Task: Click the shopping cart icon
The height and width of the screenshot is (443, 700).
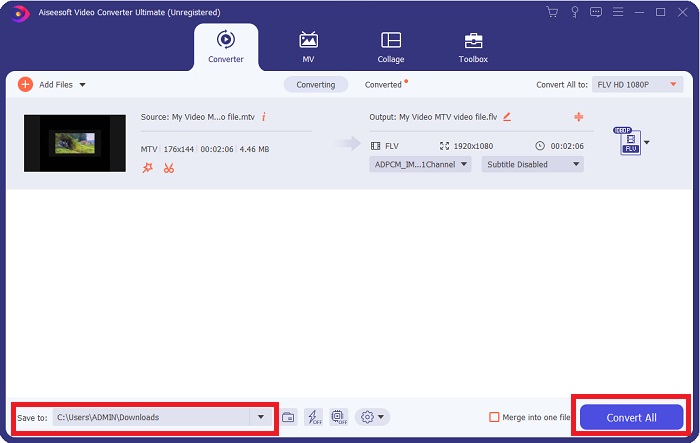Action: [x=552, y=12]
